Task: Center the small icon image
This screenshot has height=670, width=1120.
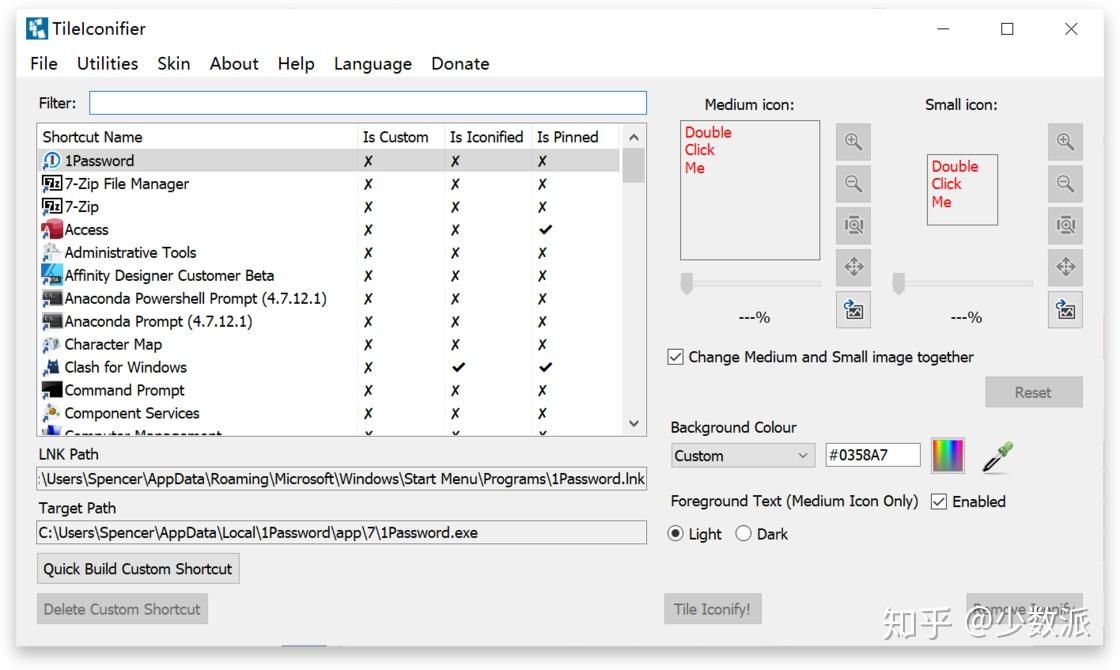Action: coord(1065,267)
